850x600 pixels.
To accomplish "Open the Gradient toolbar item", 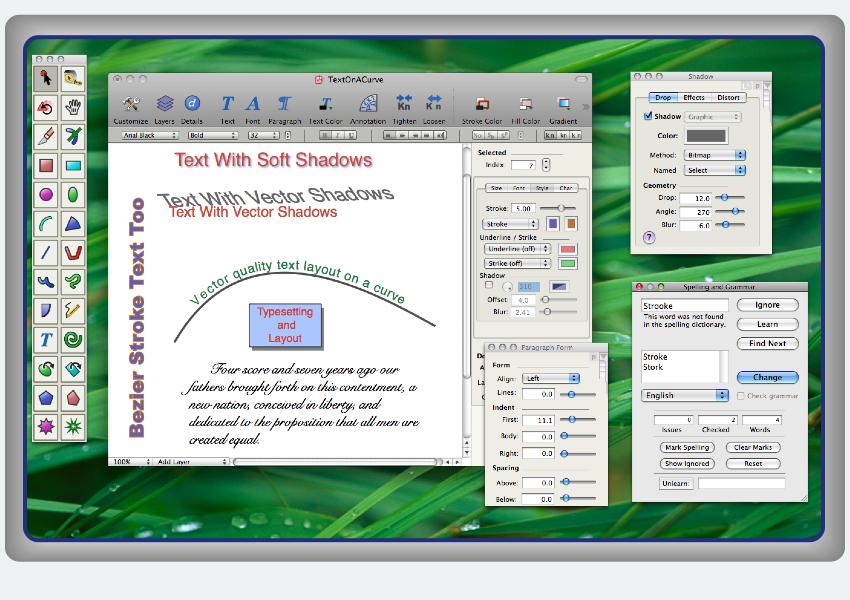I will [563, 109].
